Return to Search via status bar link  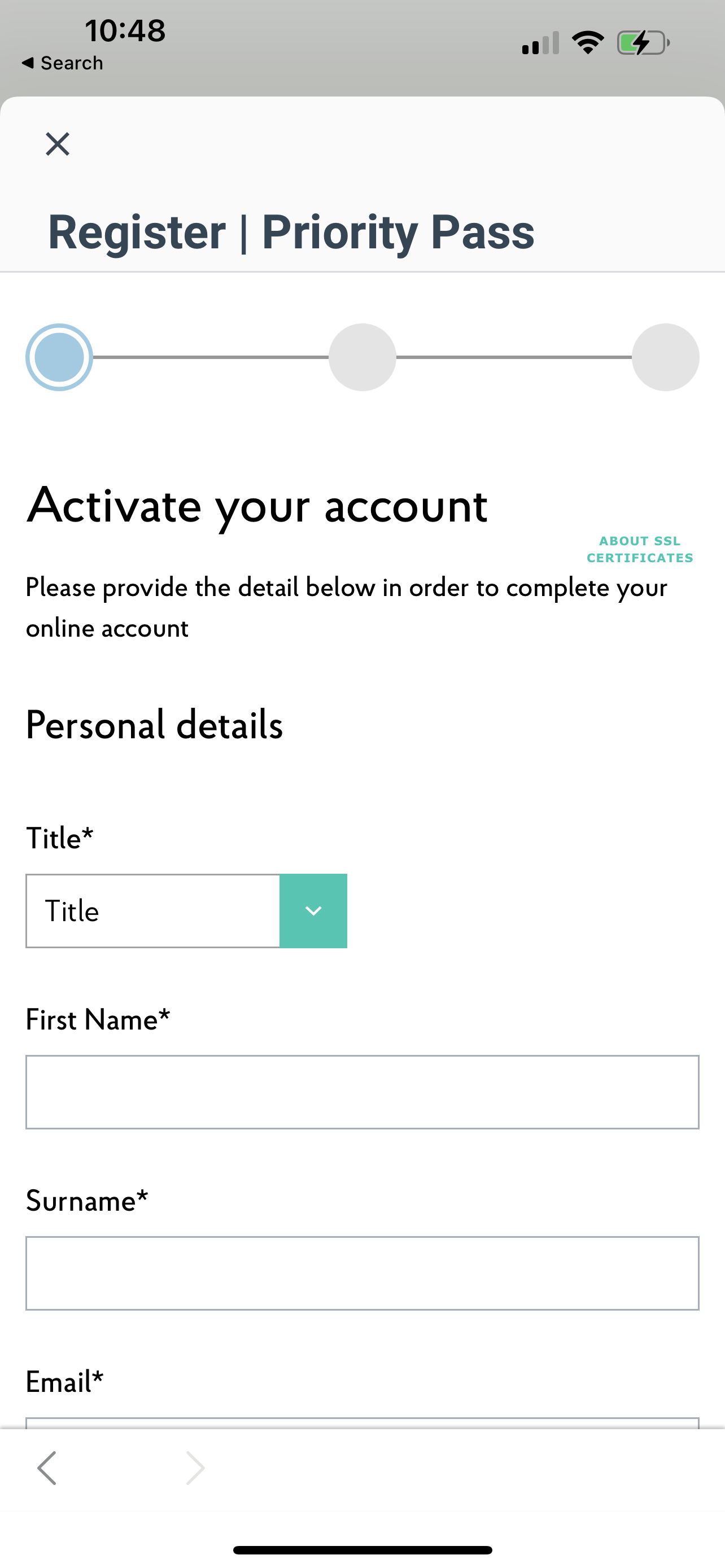click(62, 63)
